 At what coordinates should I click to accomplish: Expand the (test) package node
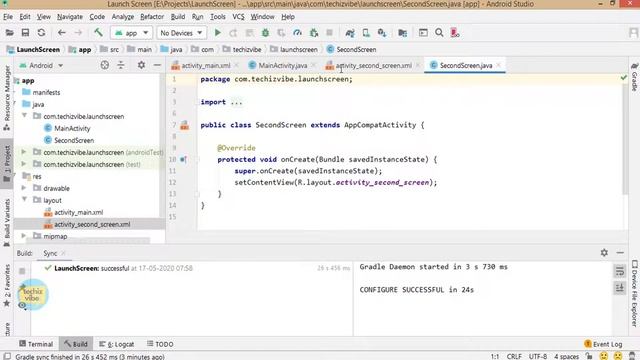(x=24, y=164)
